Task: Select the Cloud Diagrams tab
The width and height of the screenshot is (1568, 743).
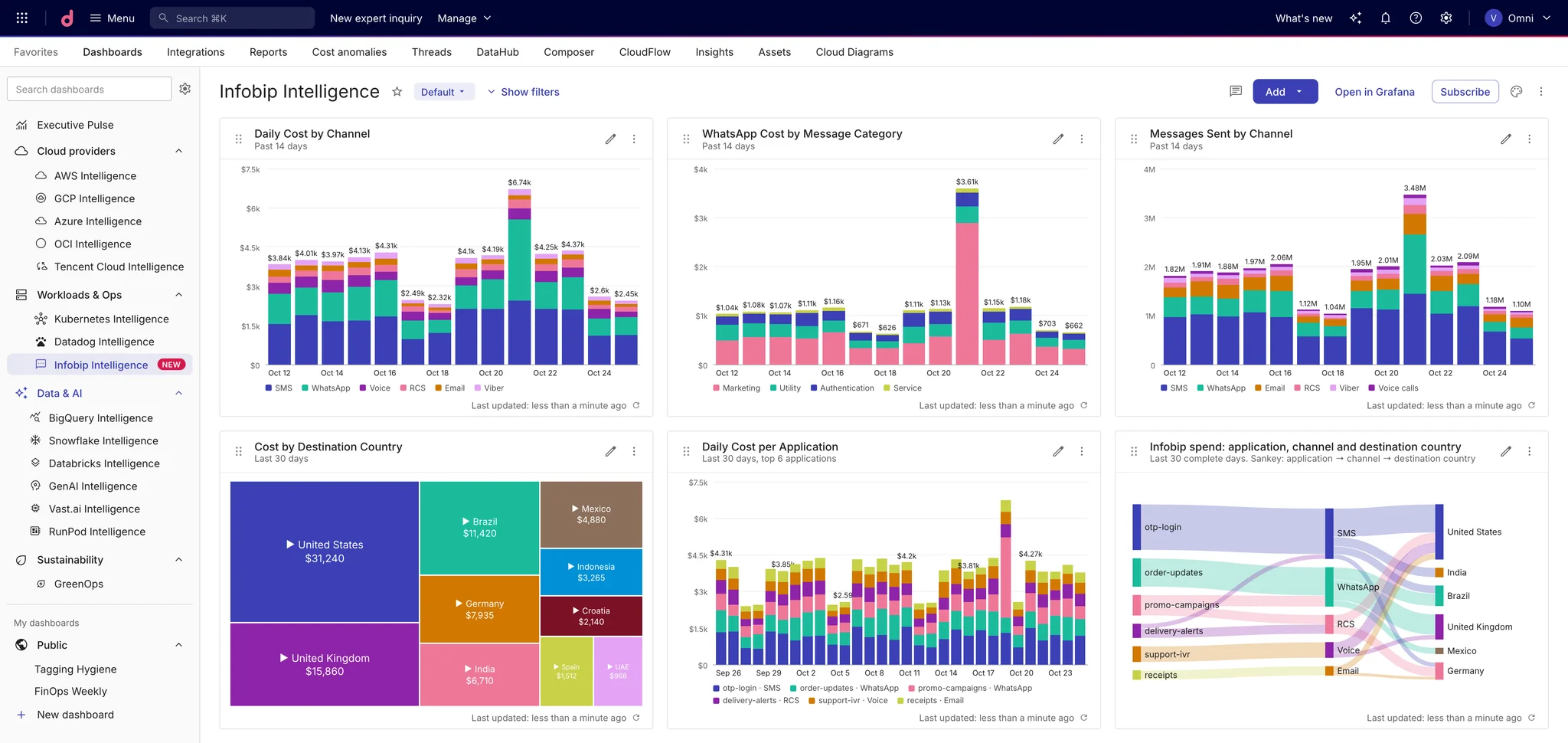Action: (854, 52)
